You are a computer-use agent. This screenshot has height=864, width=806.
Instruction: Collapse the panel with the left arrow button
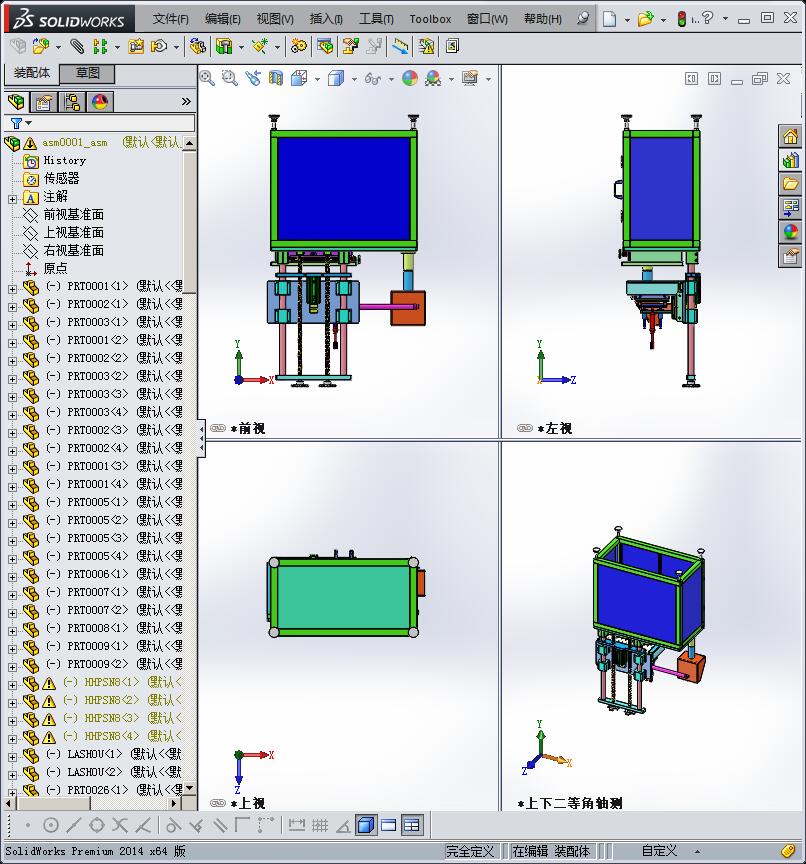202,439
